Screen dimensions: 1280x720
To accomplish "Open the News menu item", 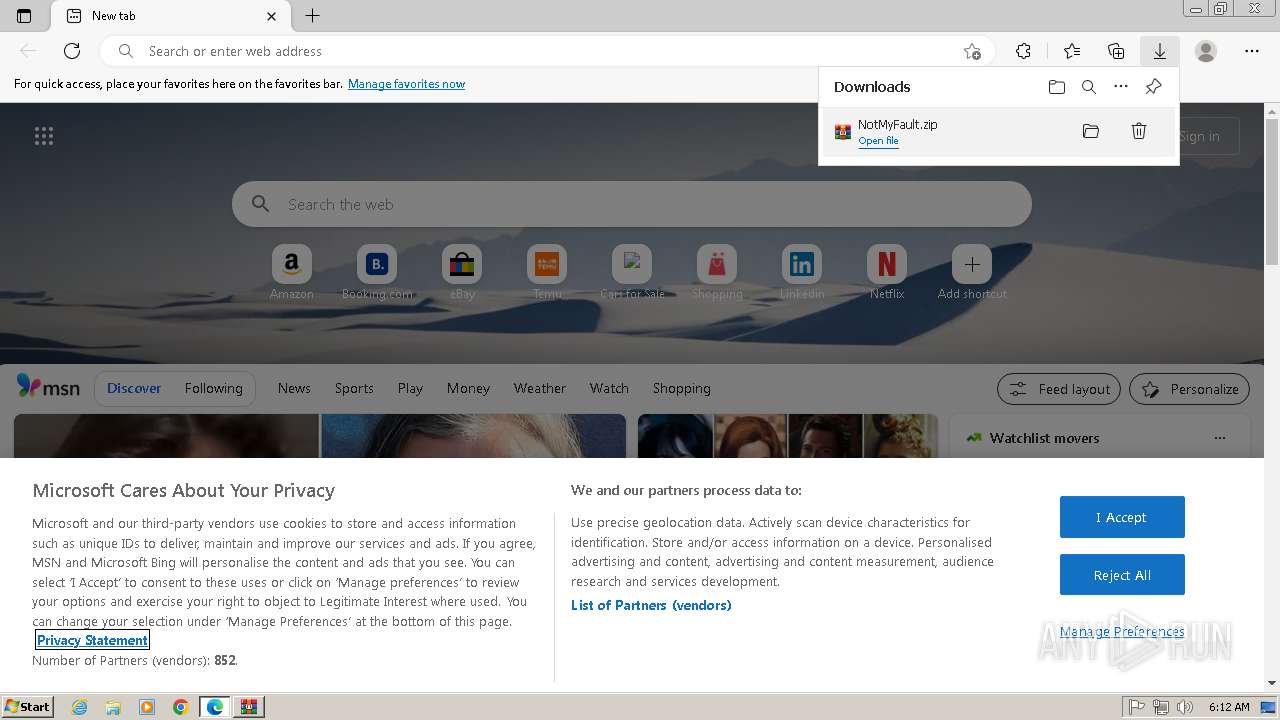I will tap(294, 388).
